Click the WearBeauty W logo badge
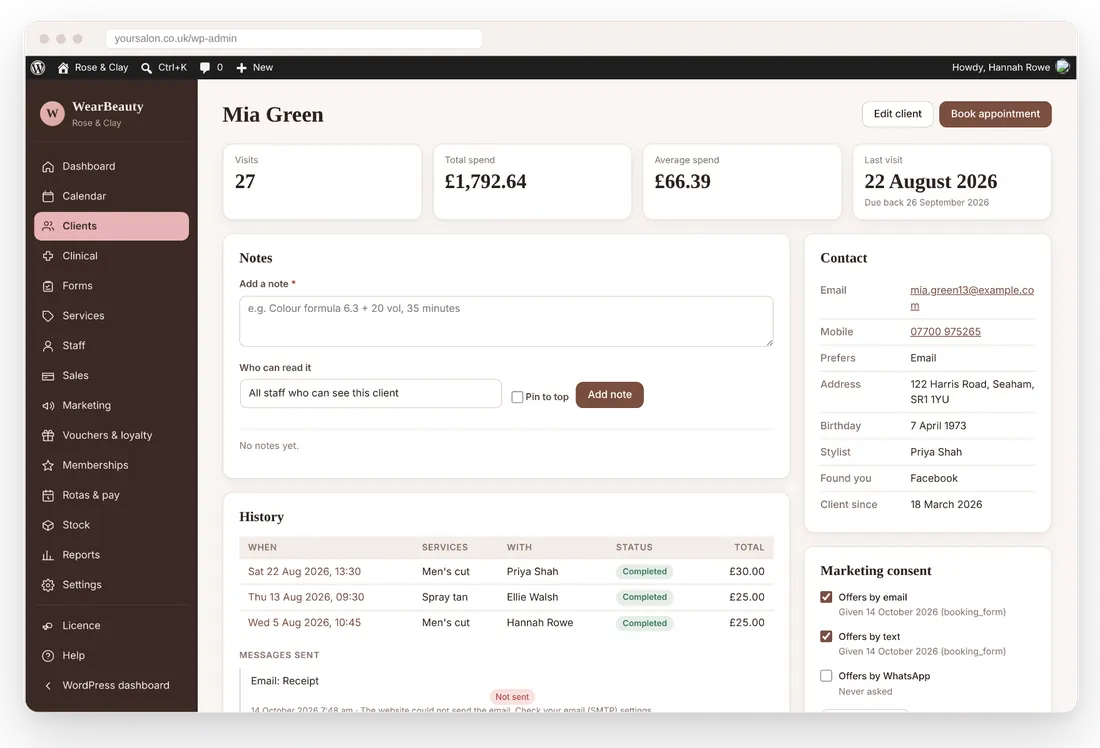 52,114
